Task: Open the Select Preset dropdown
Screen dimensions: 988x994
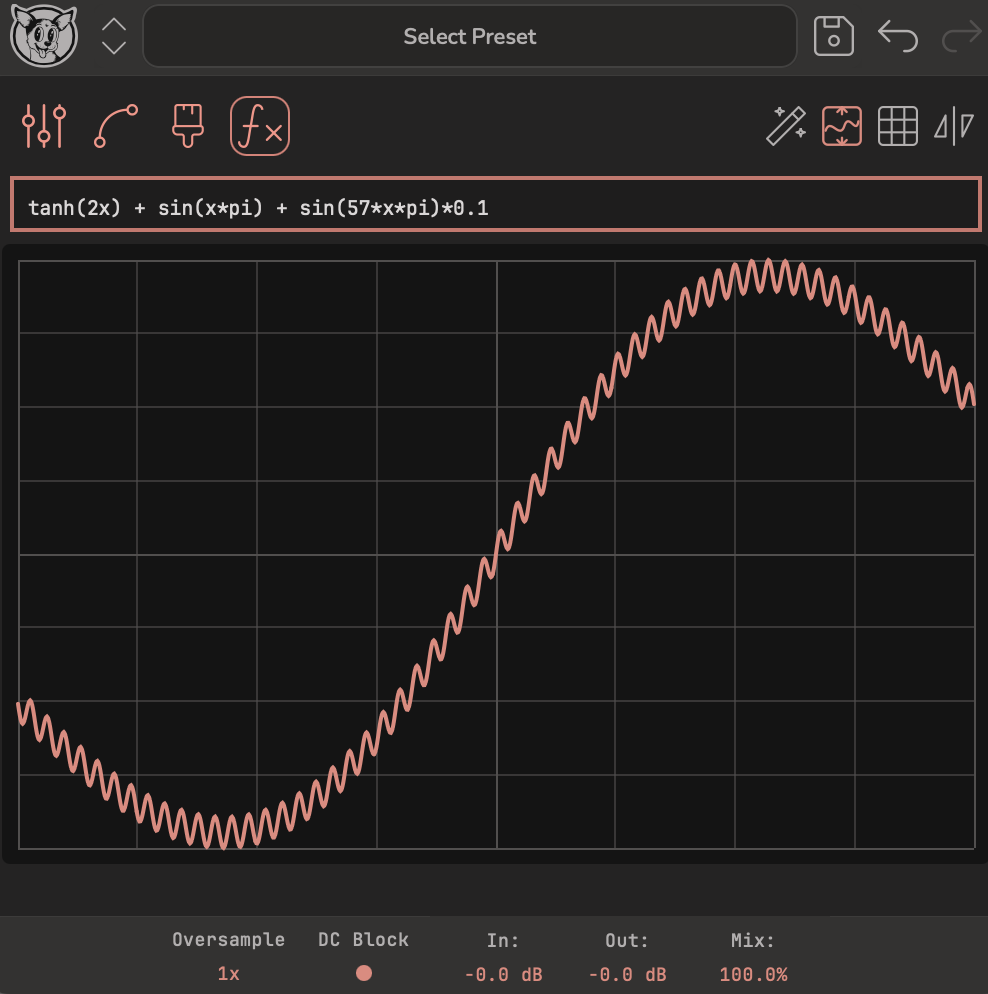Action: (469, 36)
